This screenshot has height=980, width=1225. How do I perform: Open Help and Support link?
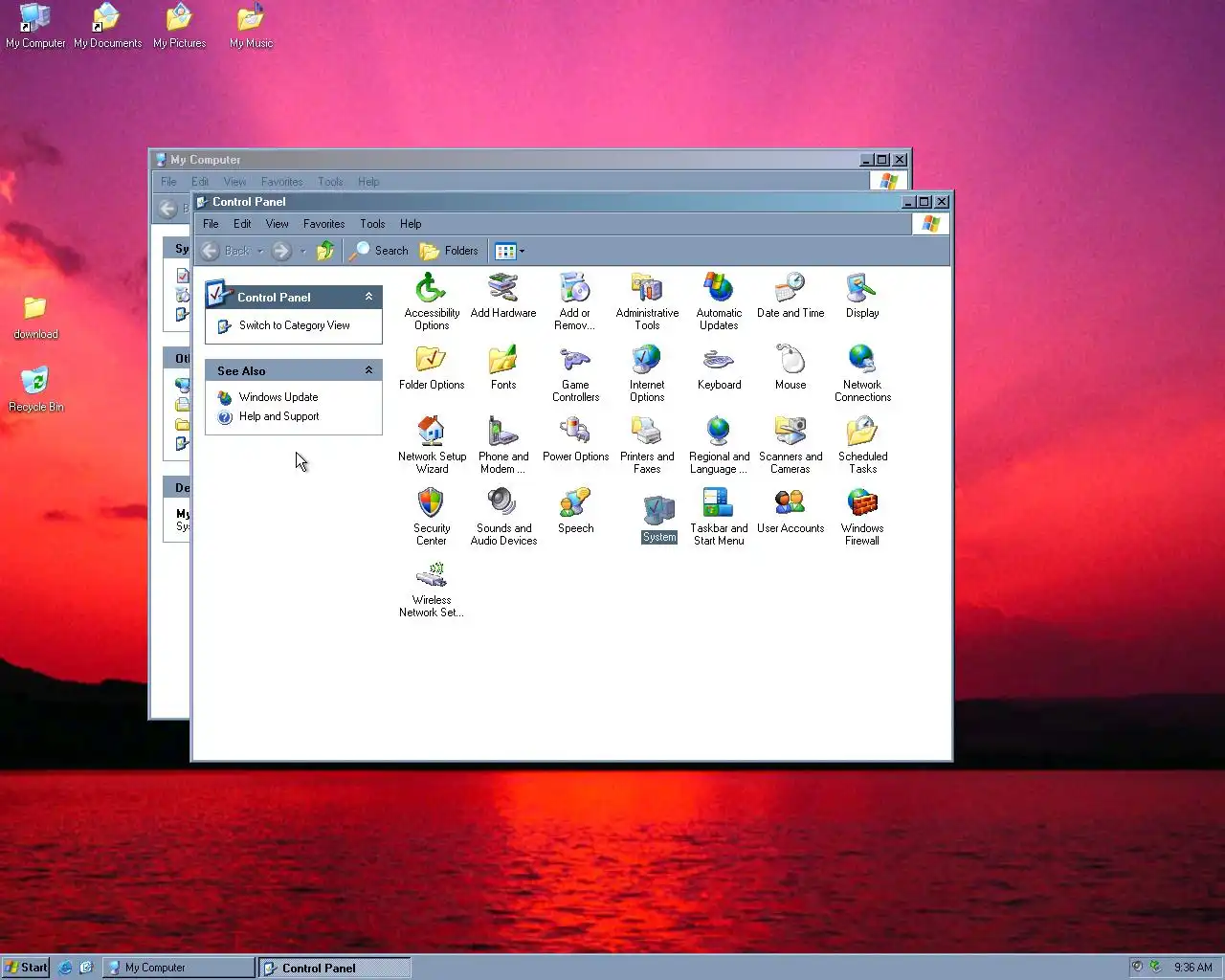(278, 416)
